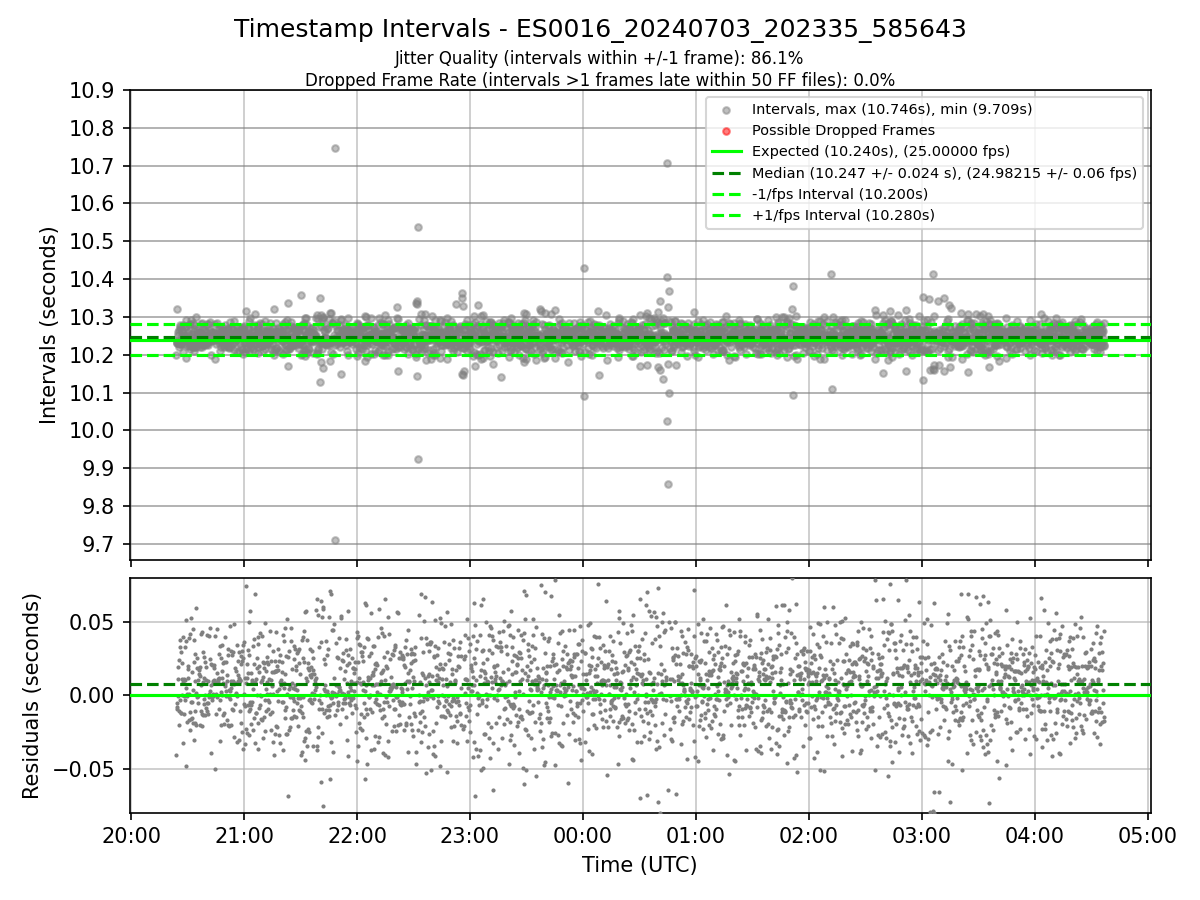Click the minimum outlier point near 9.709s
The image size is (1200, 900).
(x=335, y=540)
